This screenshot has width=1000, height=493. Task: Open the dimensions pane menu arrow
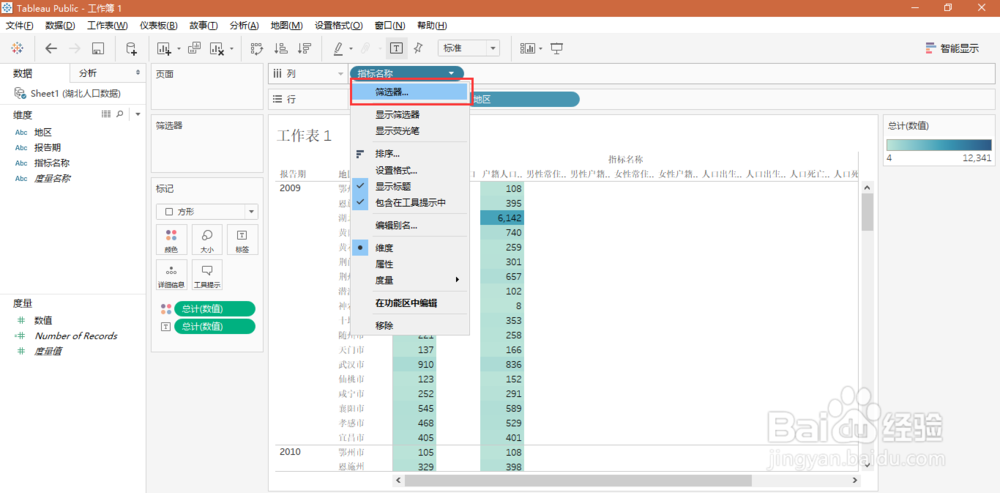tap(138, 114)
